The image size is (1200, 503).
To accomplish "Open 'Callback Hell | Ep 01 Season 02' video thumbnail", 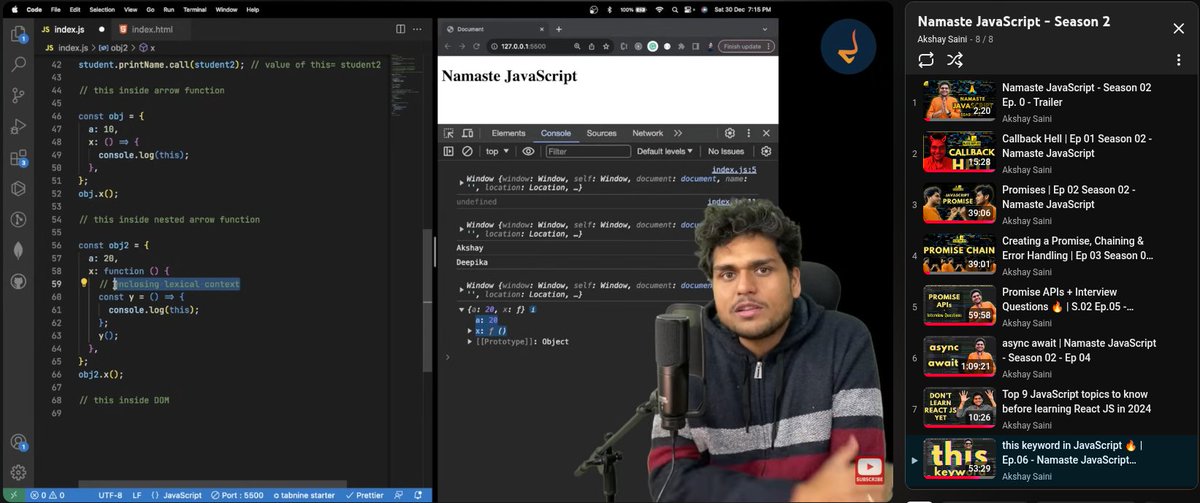I will pyautogui.click(x=958, y=152).
